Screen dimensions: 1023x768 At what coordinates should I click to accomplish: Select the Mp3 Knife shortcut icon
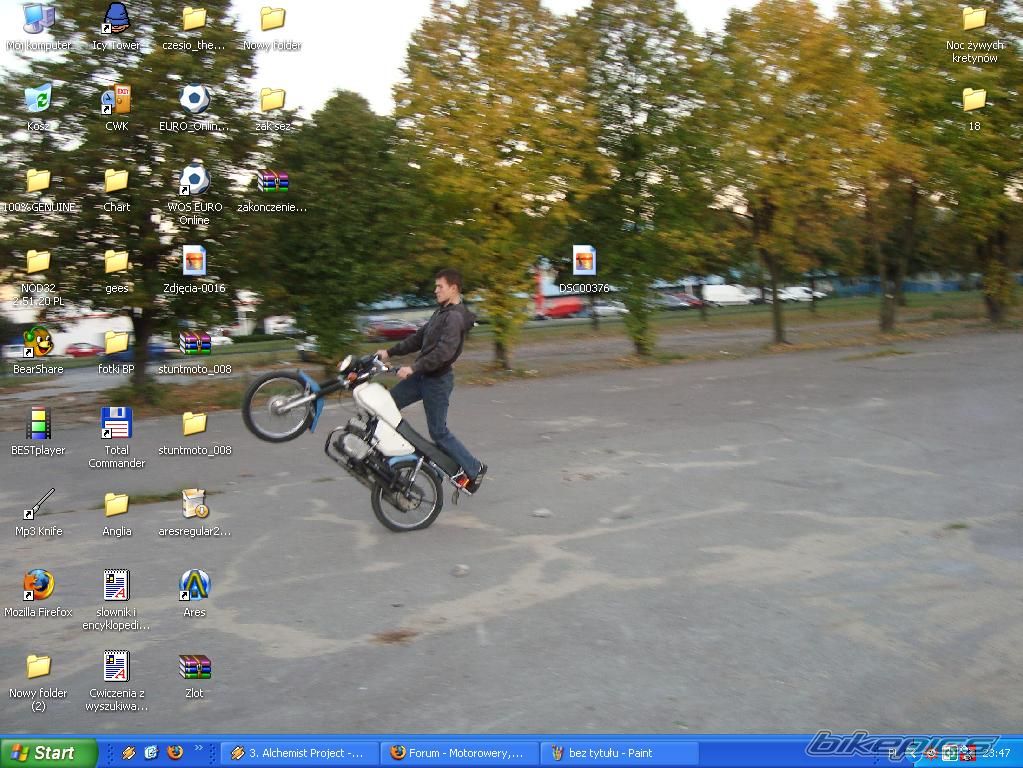[38, 504]
